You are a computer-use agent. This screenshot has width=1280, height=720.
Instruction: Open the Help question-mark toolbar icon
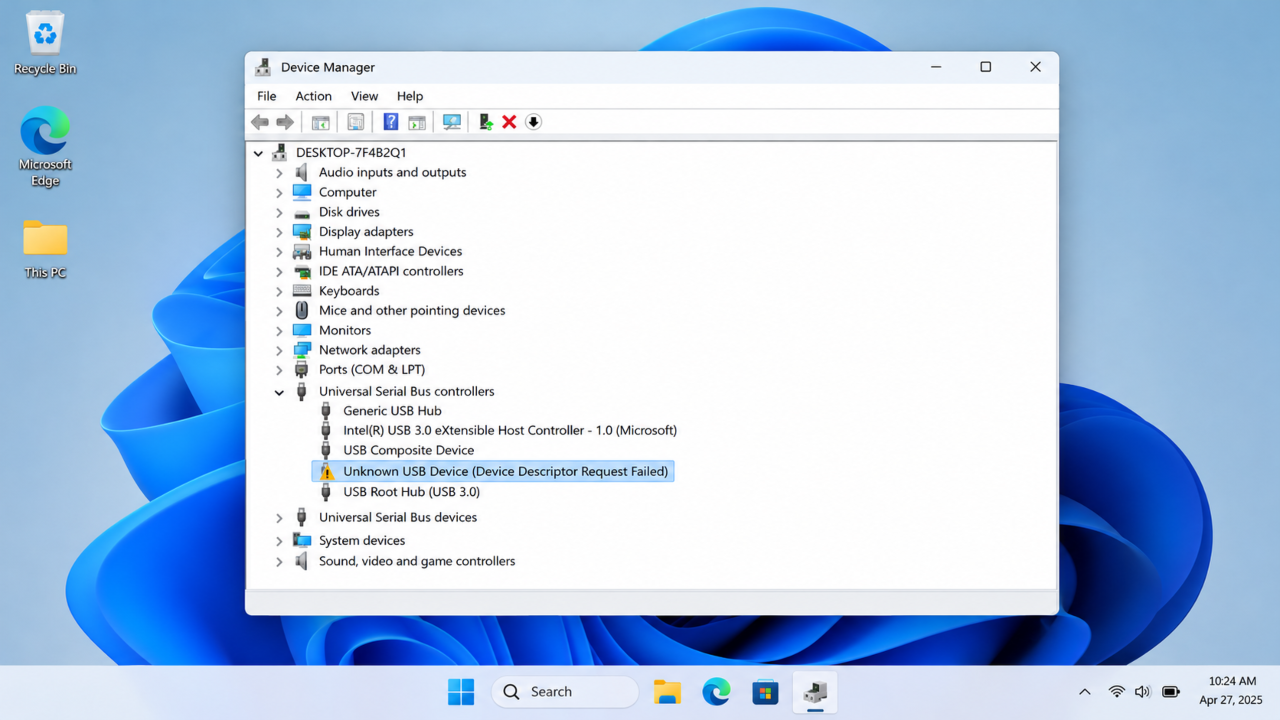pos(391,122)
